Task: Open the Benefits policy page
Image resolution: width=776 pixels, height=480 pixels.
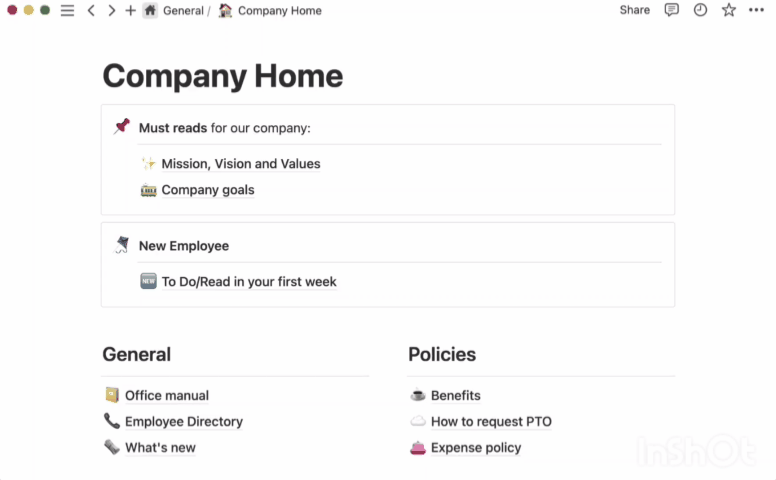Action: point(455,396)
